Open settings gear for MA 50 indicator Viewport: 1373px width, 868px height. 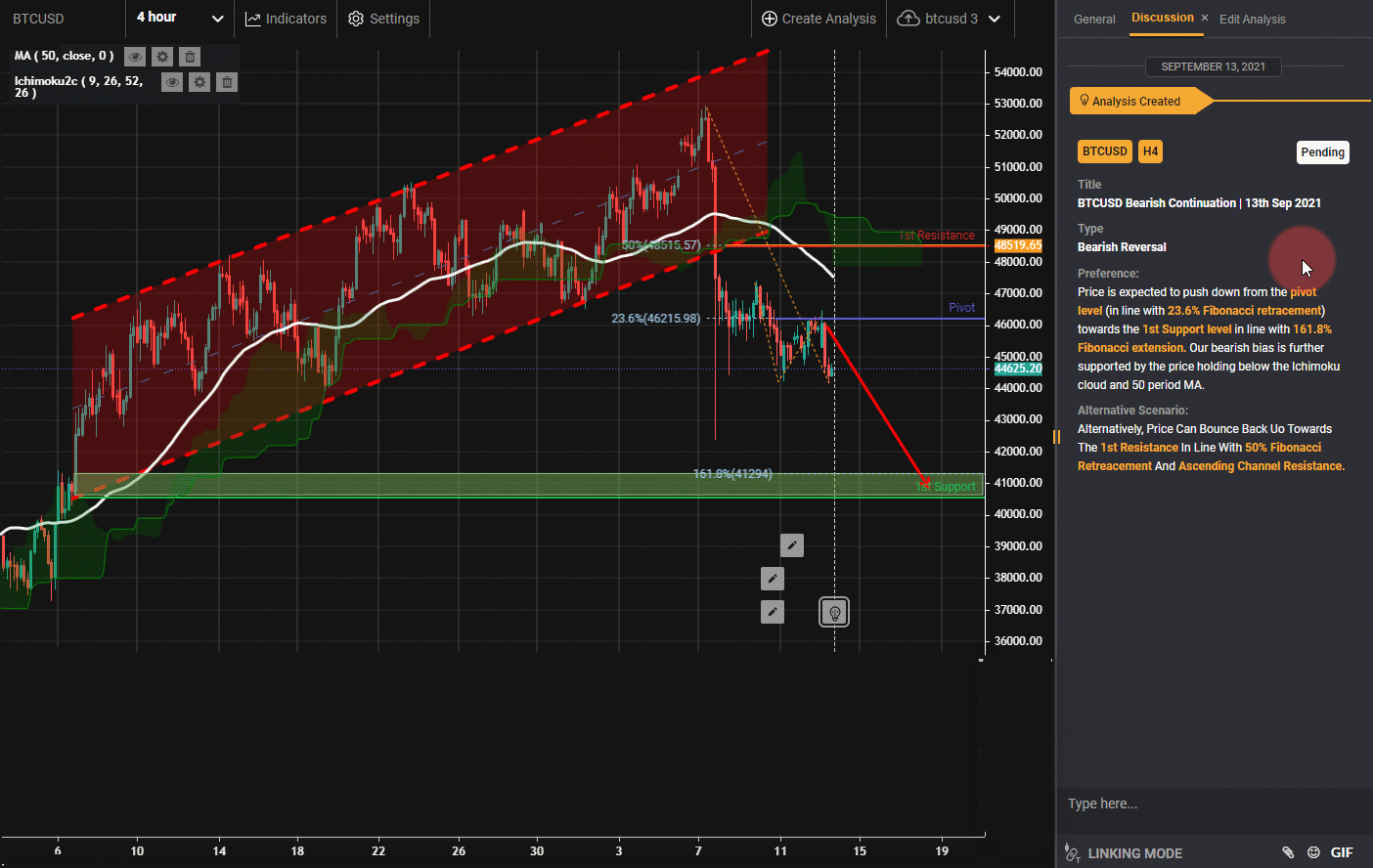(162, 57)
